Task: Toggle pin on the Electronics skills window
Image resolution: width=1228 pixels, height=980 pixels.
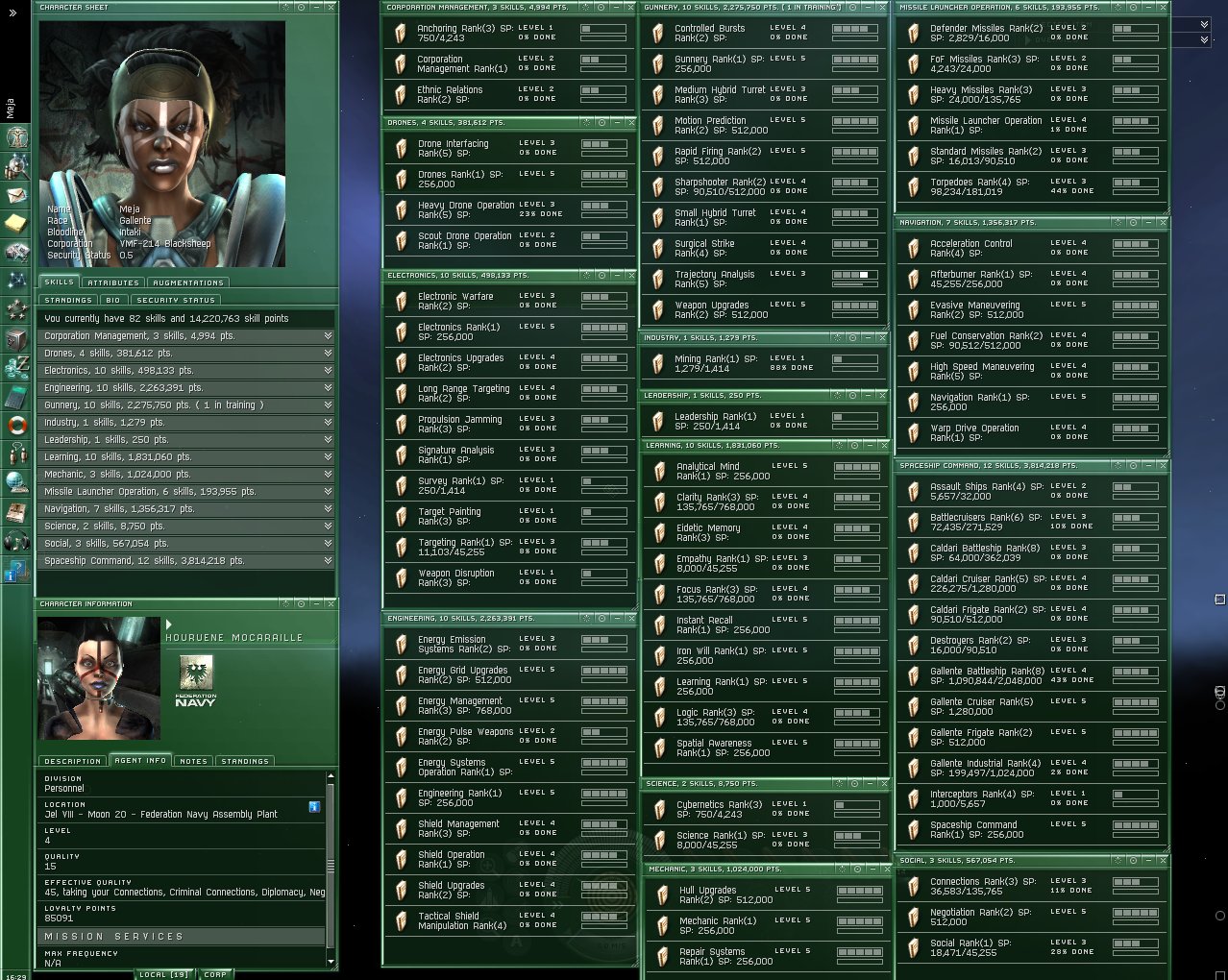Action: (602, 276)
